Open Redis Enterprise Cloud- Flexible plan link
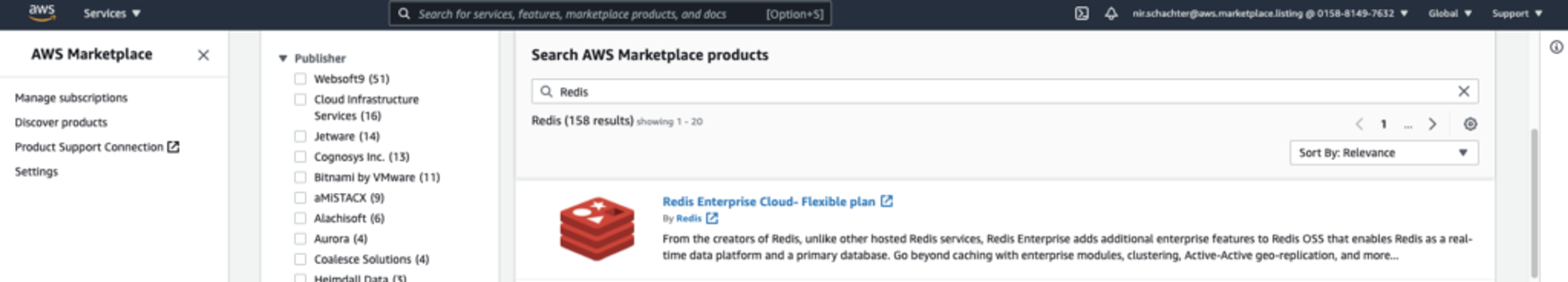 click(768, 201)
